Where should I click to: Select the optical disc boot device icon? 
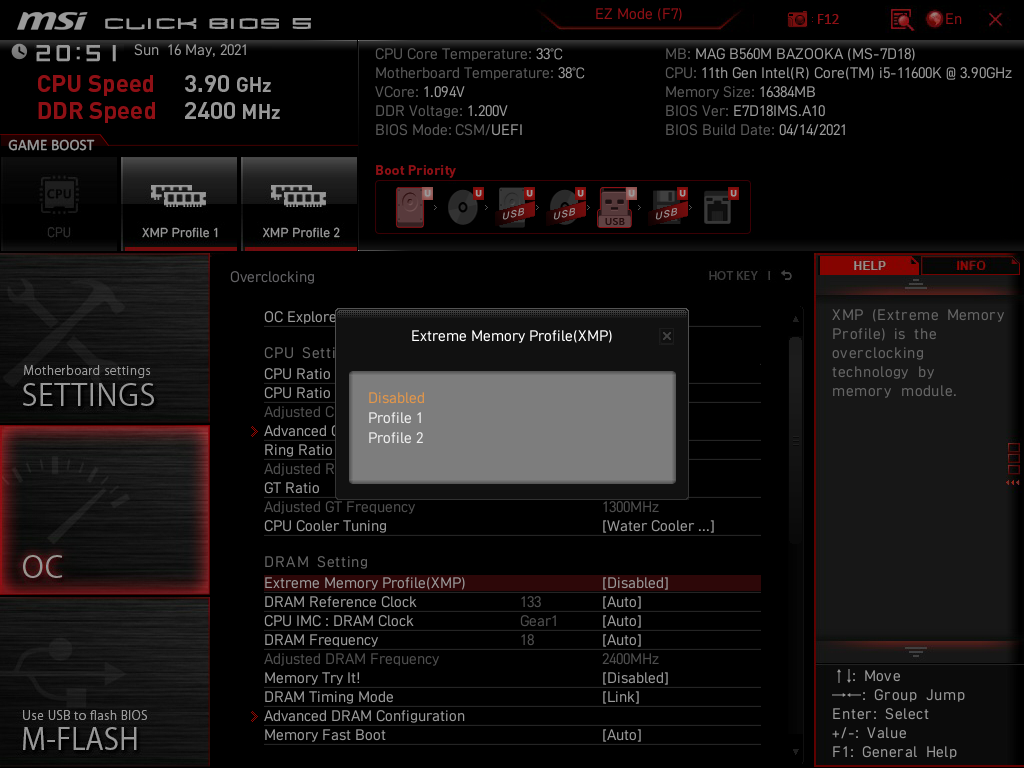[x=464, y=207]
